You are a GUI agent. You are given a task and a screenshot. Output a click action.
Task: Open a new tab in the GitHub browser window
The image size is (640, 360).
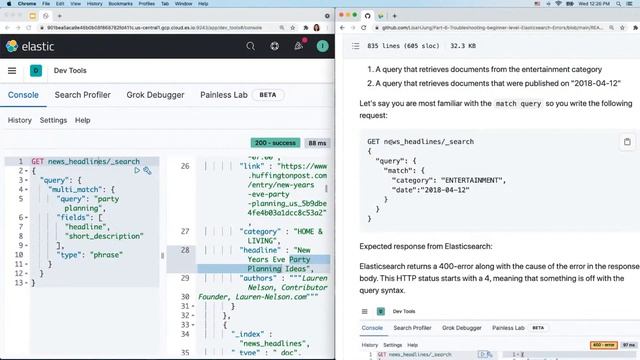pos(394,16)
